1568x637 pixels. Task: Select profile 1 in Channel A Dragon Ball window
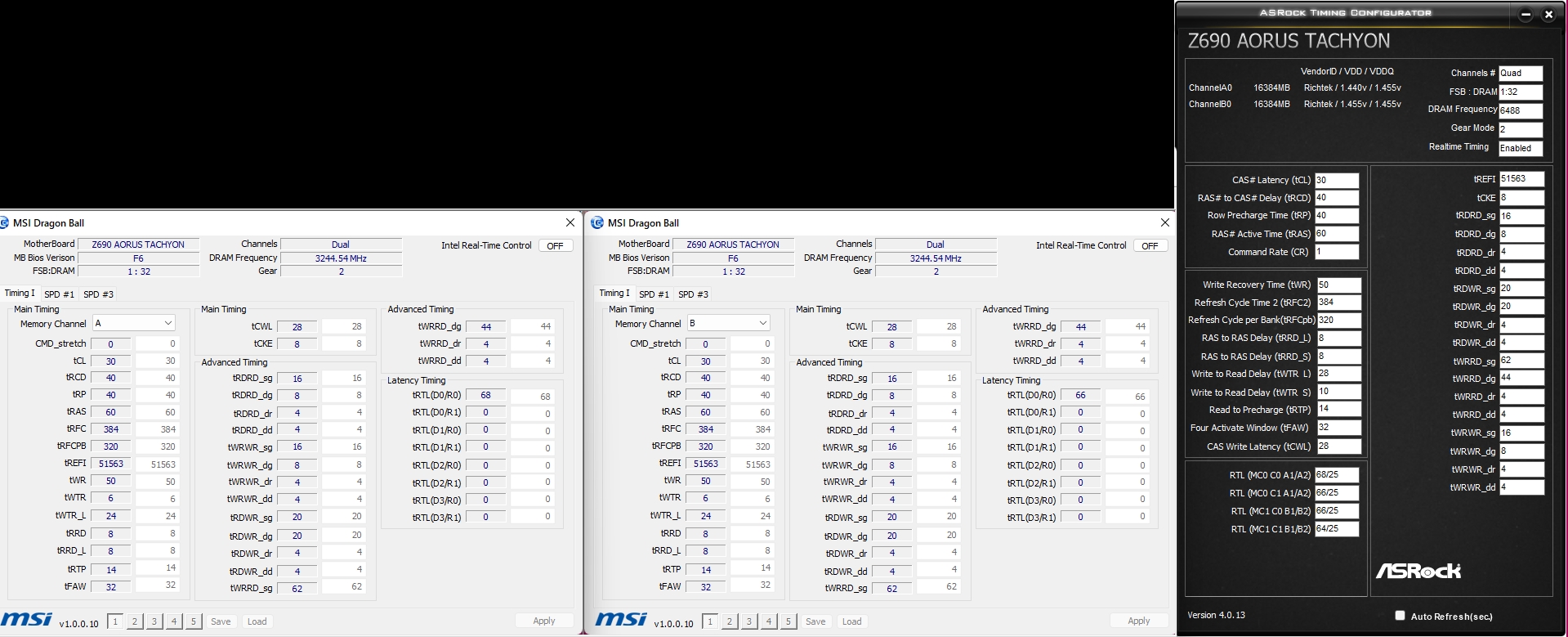click(115, 621)
